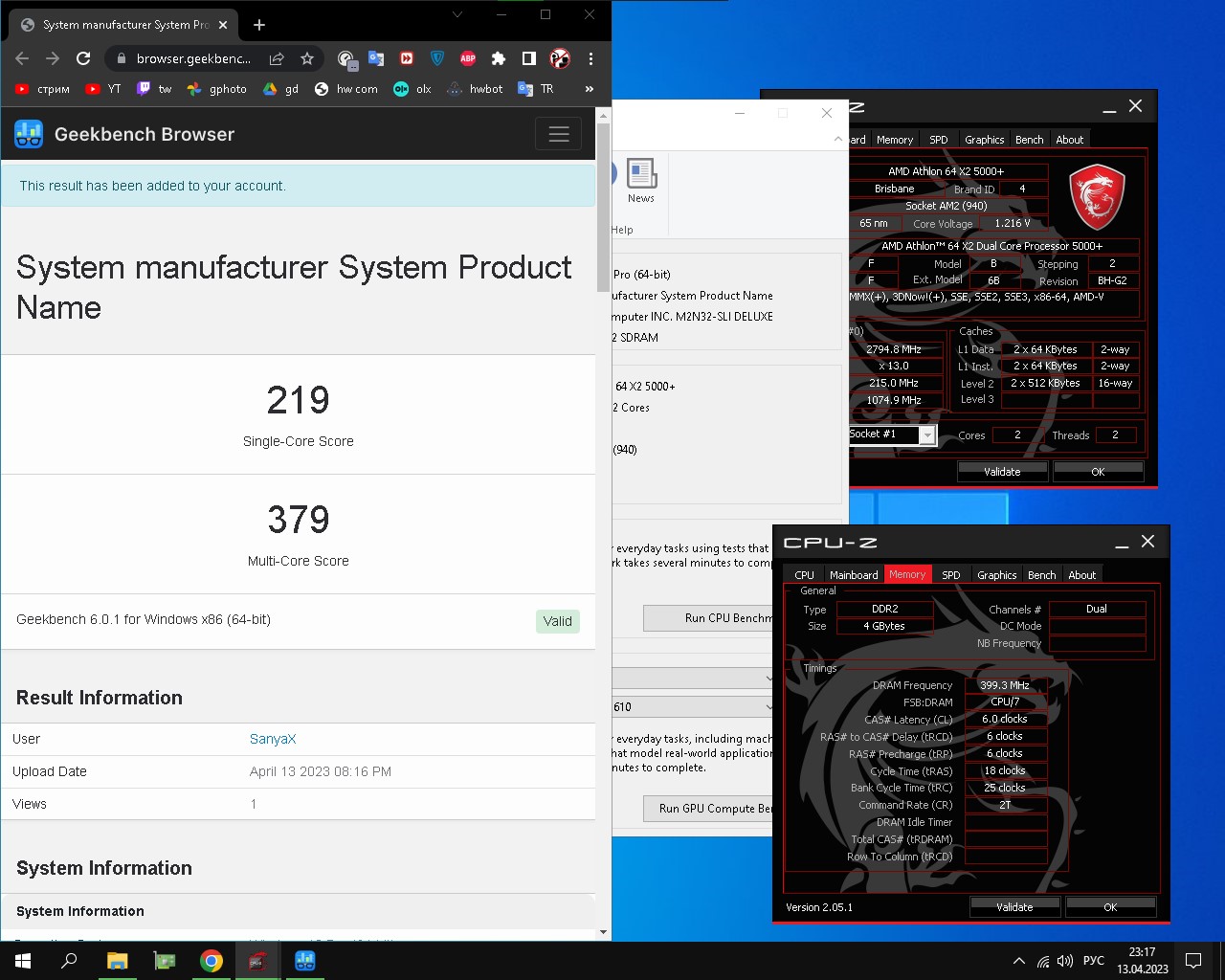Select SPD tab in bottom CPU-Z window
Image resolution: width=1225 pixels, height=980 pixels.
[x=951, y=575]
